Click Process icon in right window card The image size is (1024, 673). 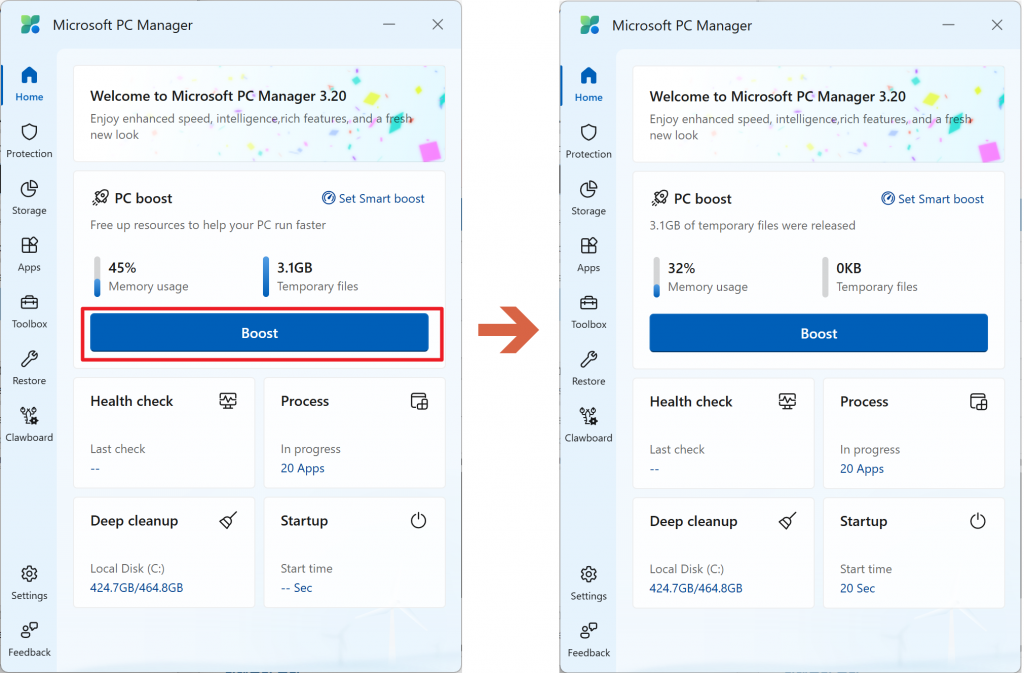(x=978, y=401)
